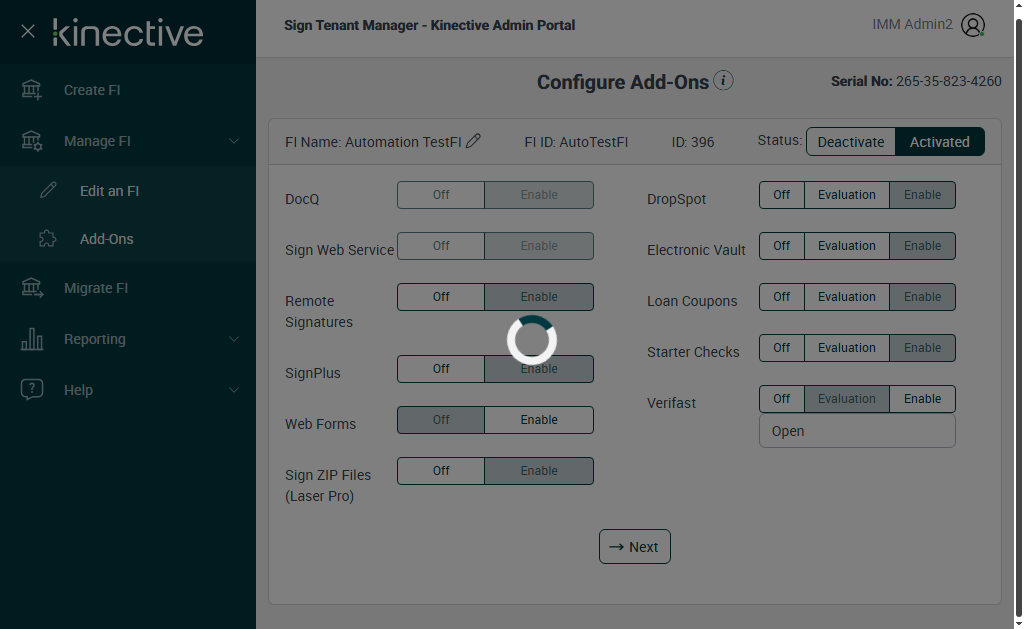1024x629 pixels.
Task: Edit FI name with pencil icon
Action: [473, 140]
